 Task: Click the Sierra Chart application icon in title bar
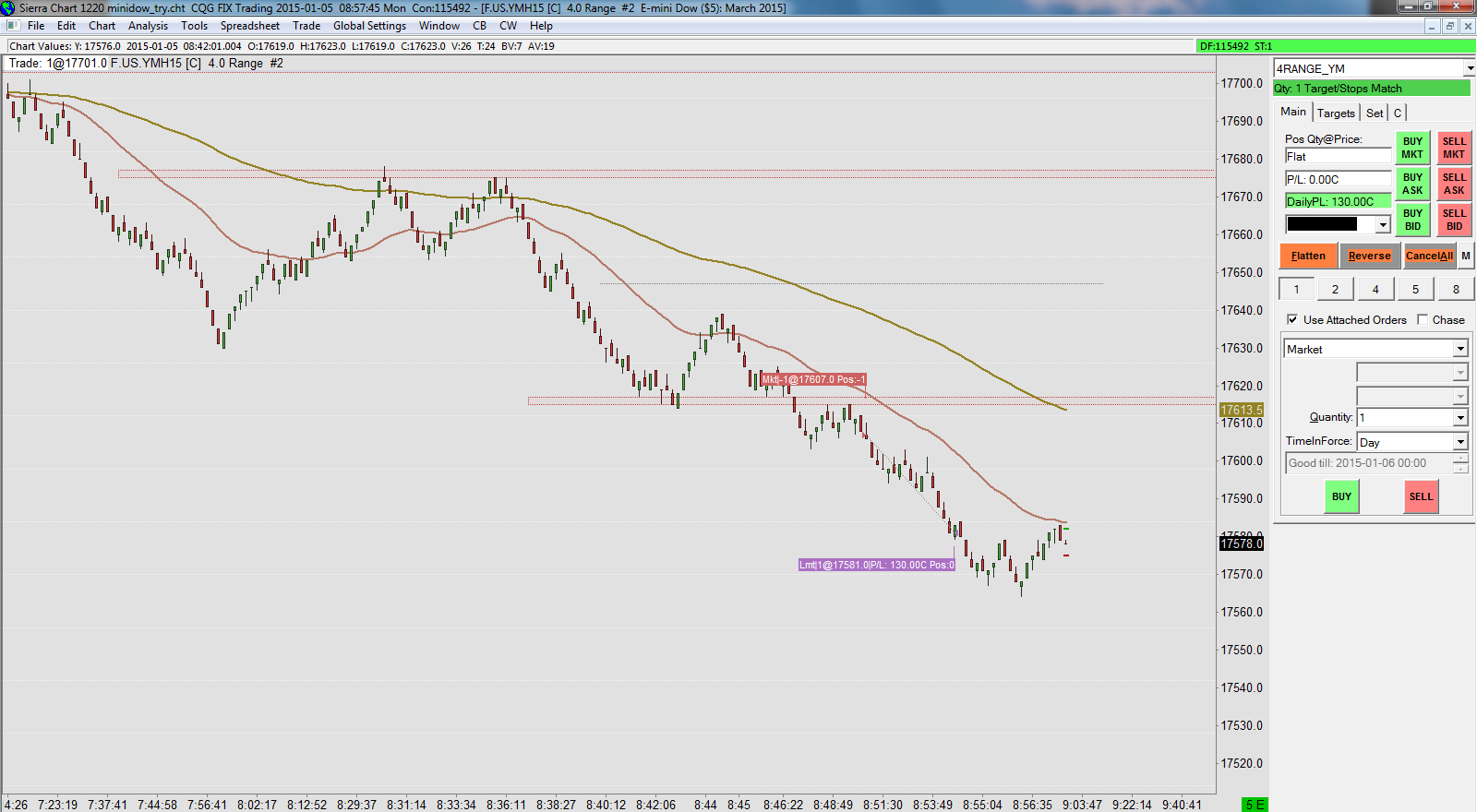click(x=8, y=7)
